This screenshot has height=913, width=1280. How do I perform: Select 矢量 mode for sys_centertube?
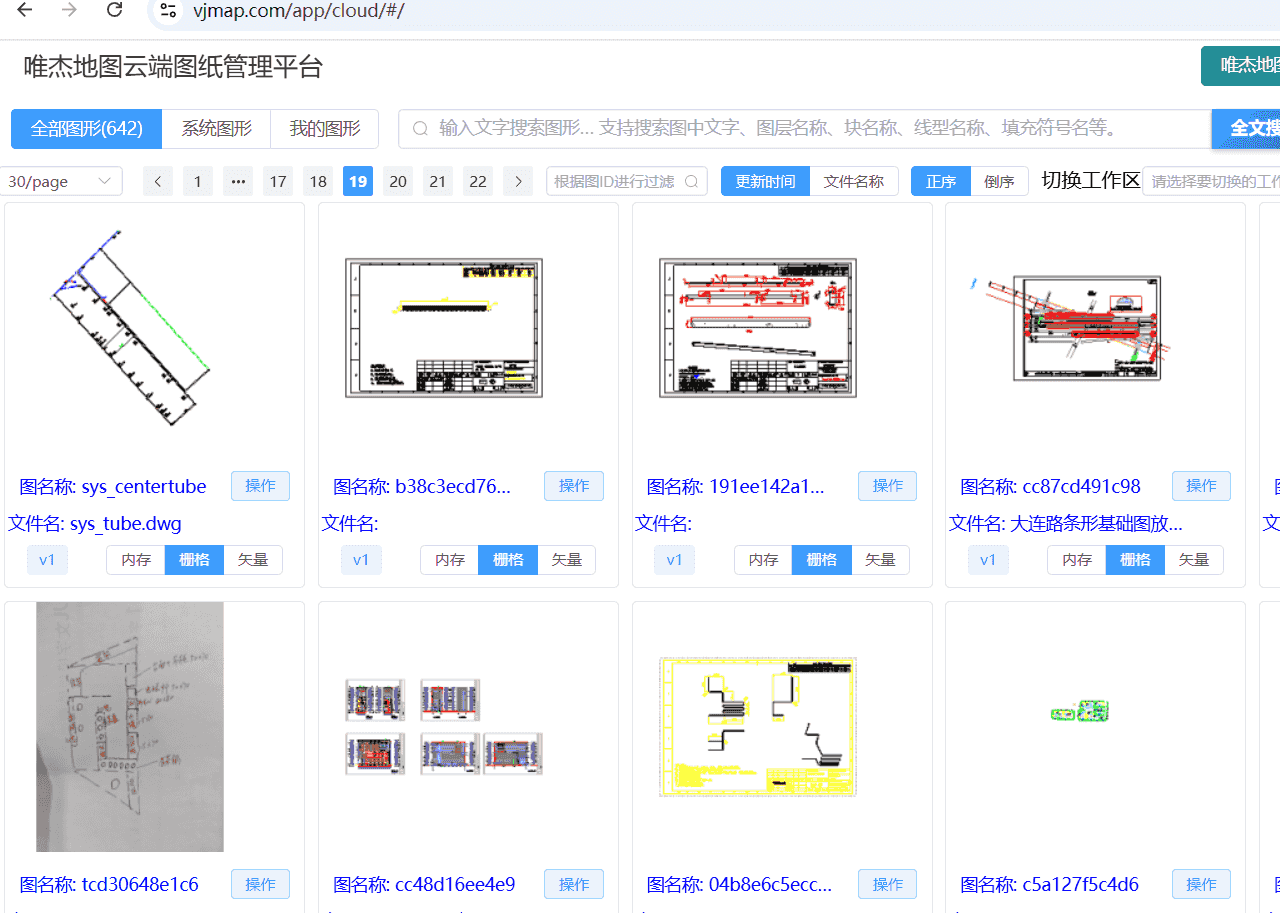(x=253, y=560)
